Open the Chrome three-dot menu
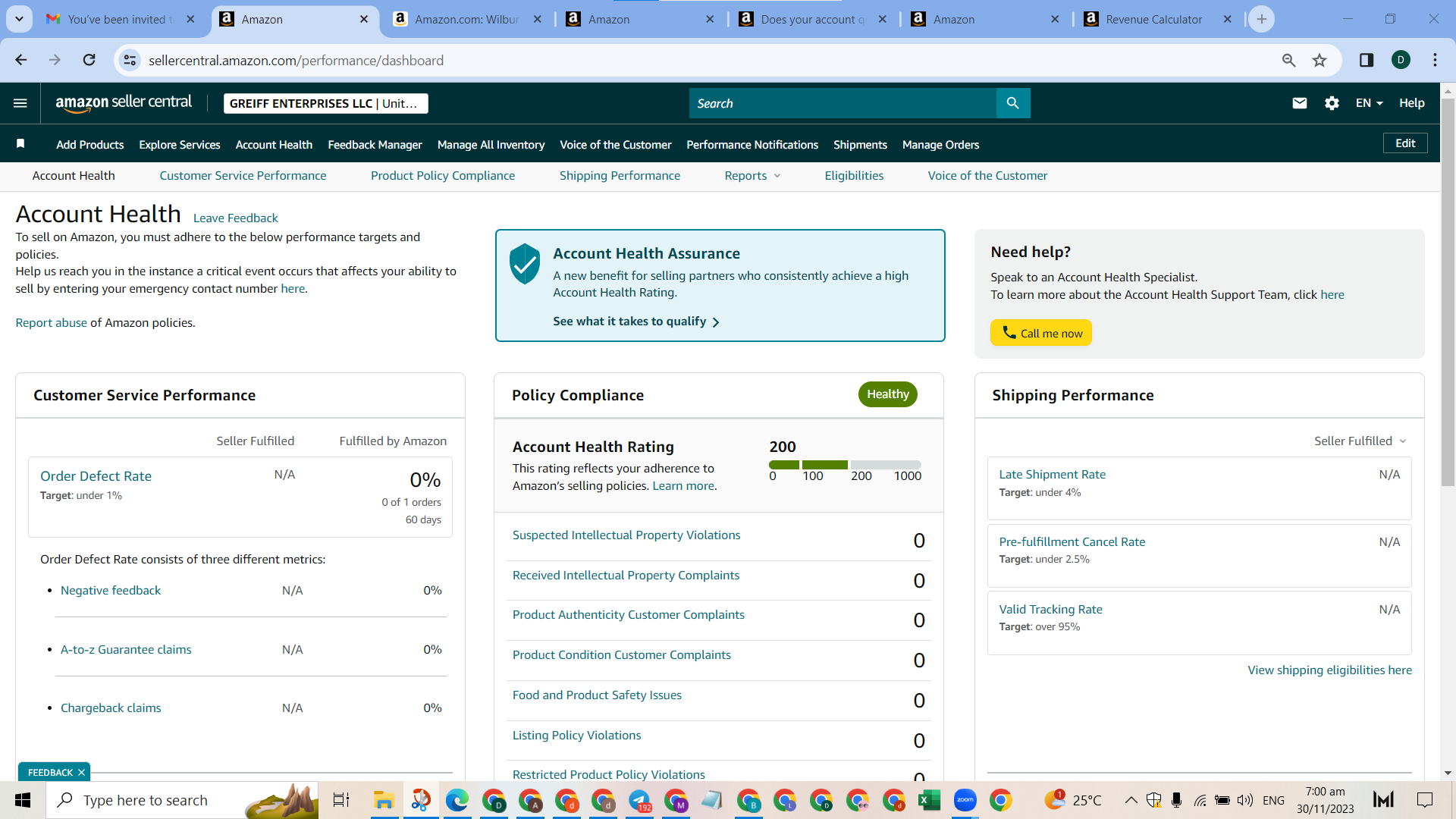 [x=1435, y=60]
